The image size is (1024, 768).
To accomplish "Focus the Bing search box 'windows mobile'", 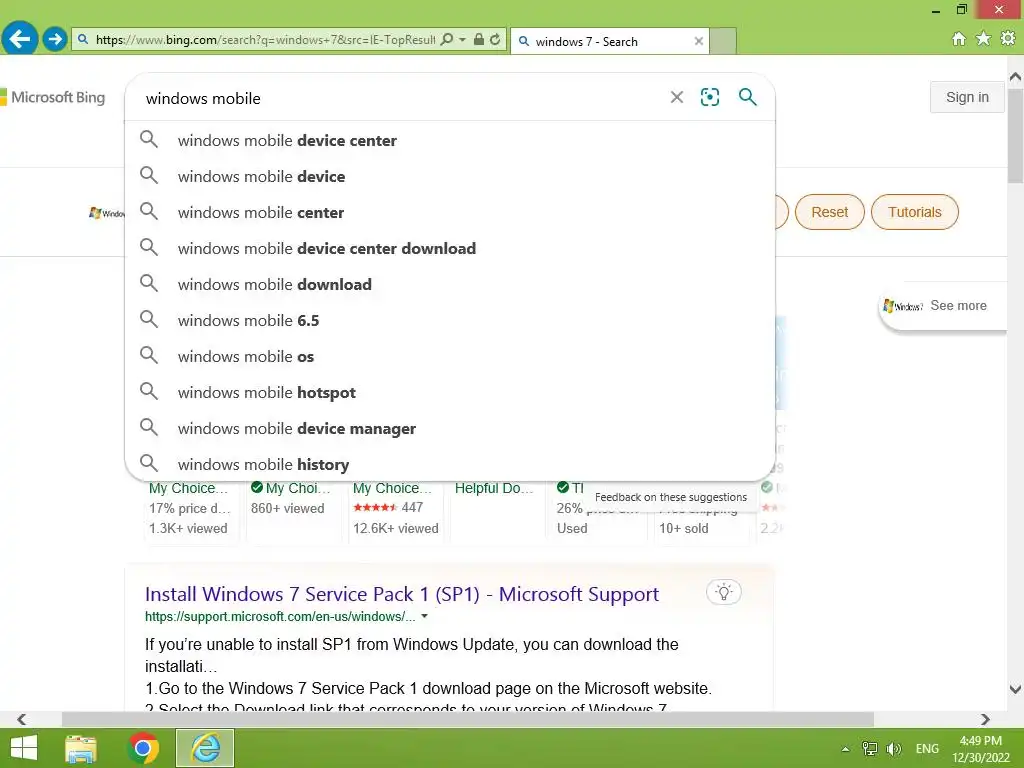I will (398, 98).
